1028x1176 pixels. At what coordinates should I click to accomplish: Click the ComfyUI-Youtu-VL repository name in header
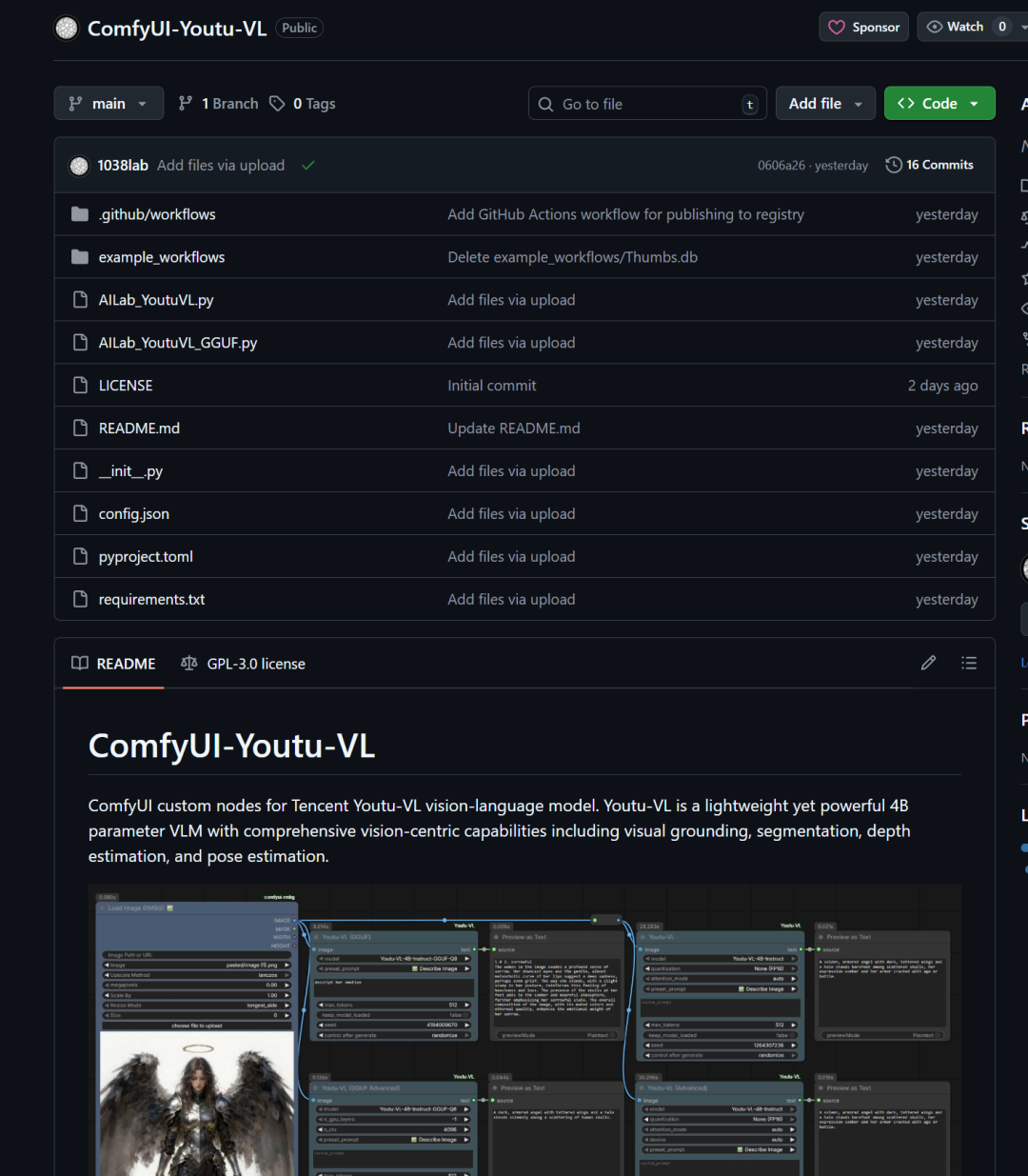point(177,29)
